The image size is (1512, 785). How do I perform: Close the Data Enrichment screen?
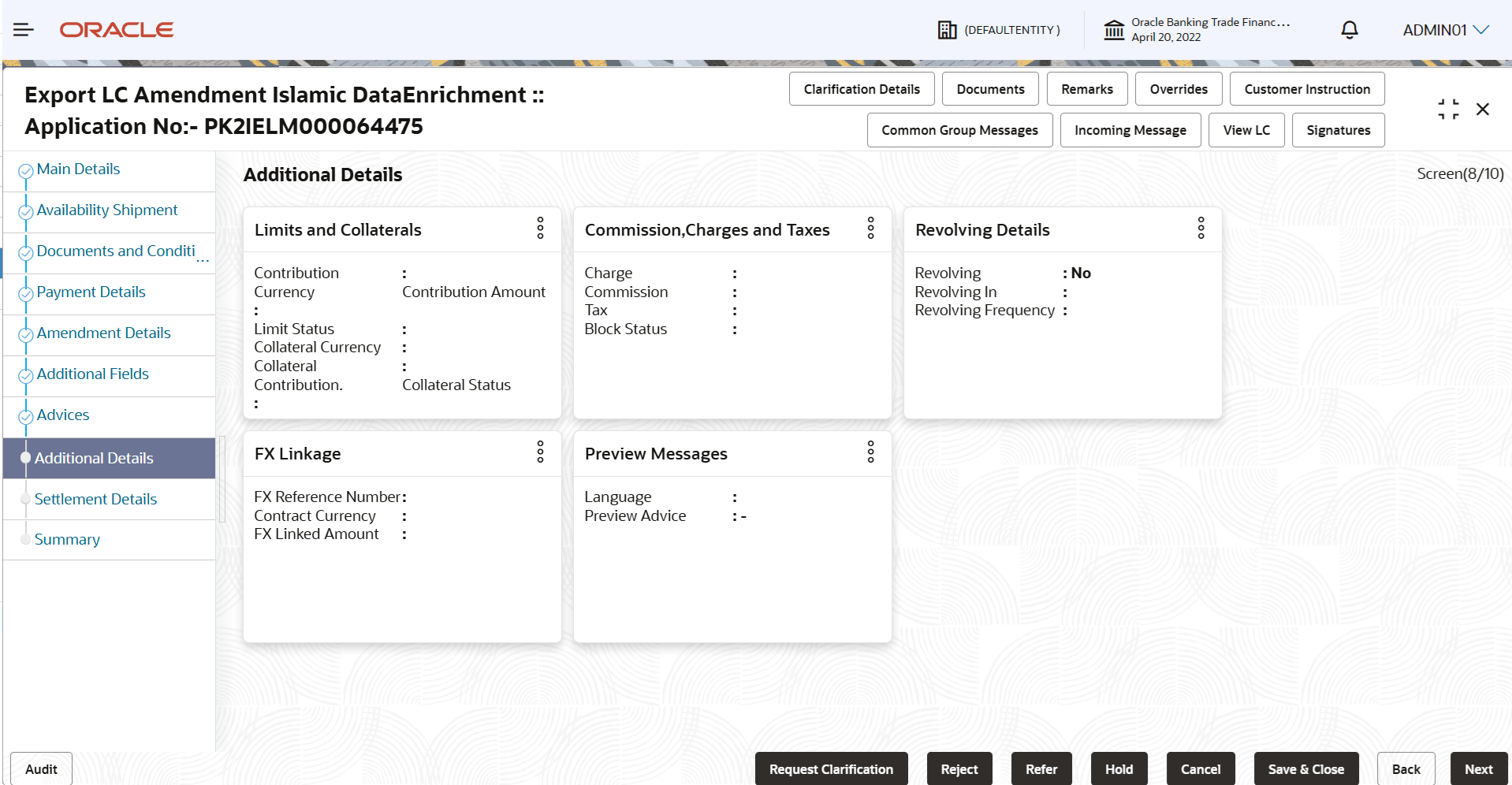[x=1483, y=110]
